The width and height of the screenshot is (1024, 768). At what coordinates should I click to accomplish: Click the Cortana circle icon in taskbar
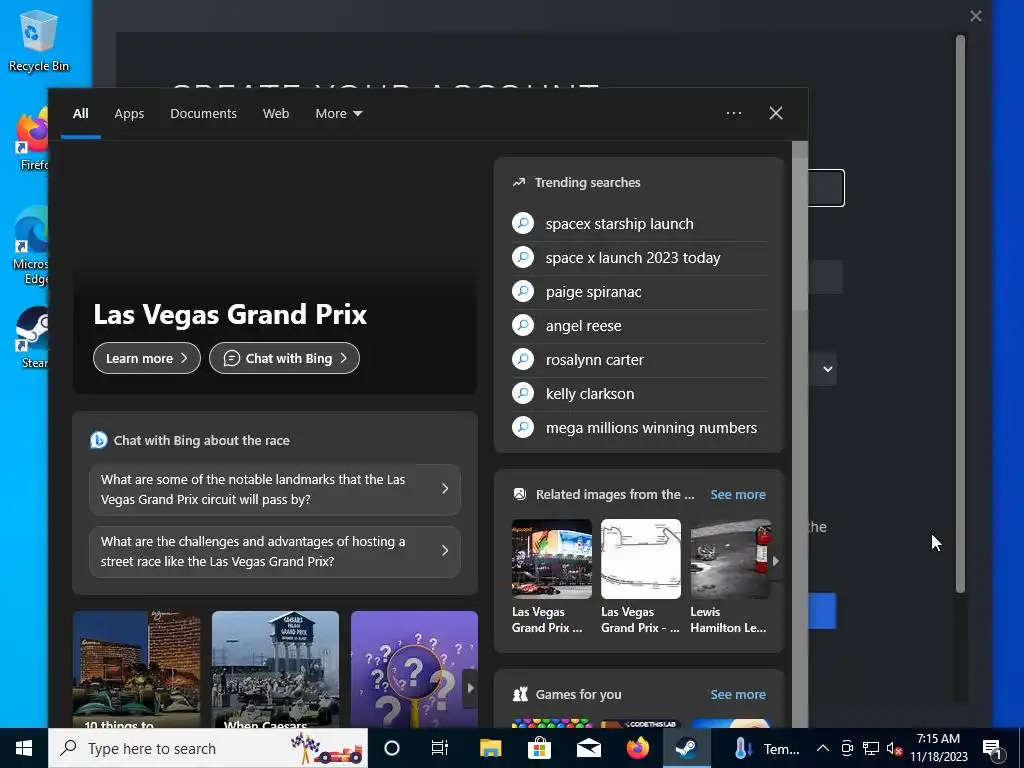point(392,748)
